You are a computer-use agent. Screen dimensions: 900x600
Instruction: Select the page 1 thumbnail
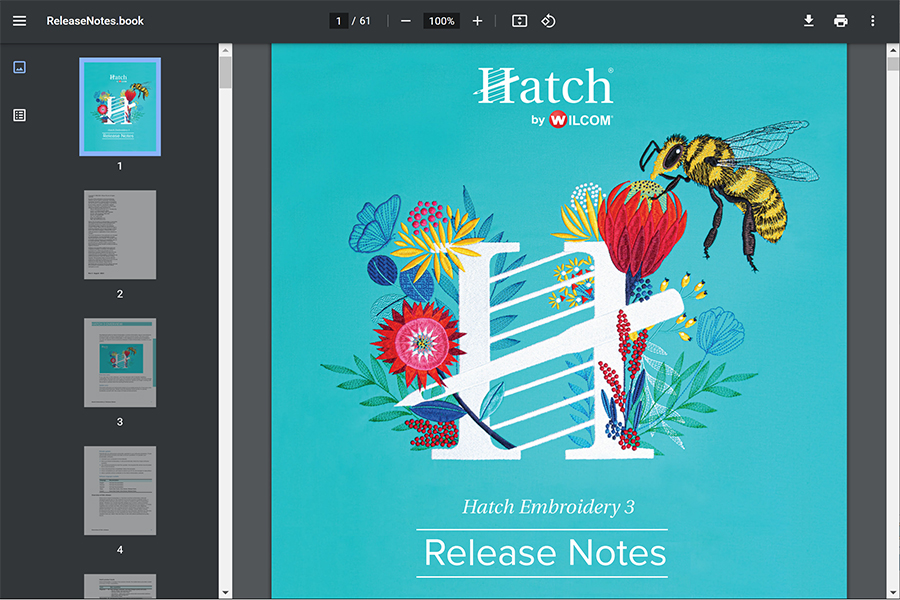click(120, 107)
